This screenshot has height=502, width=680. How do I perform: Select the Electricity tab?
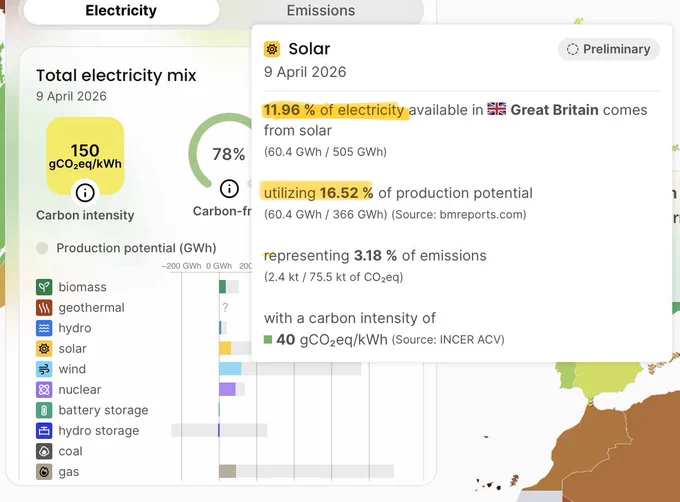point(121,10)
